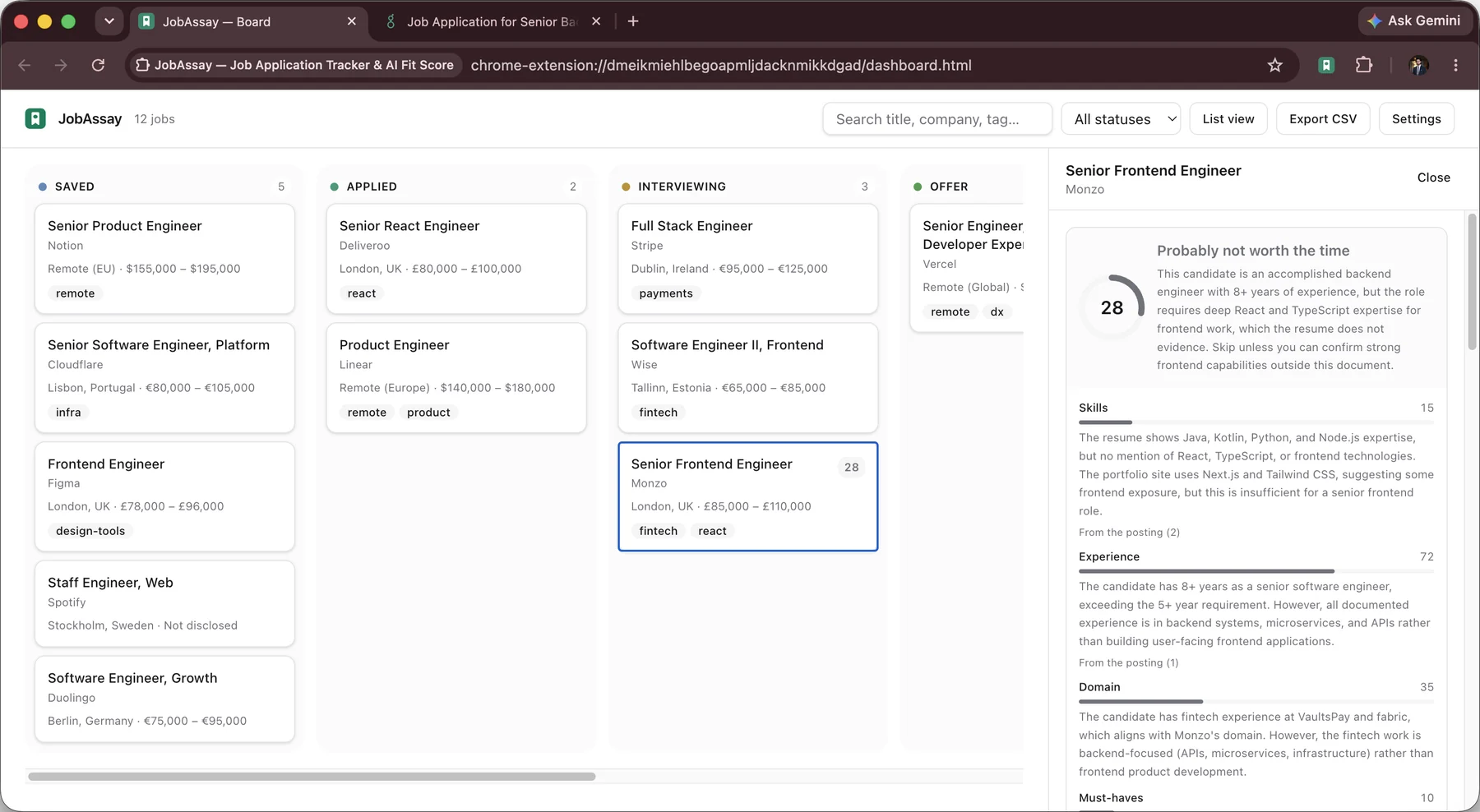The image size is (1480, 812).
Task: Open the Senior Software Engineer, Platform card
Action: 164,378
